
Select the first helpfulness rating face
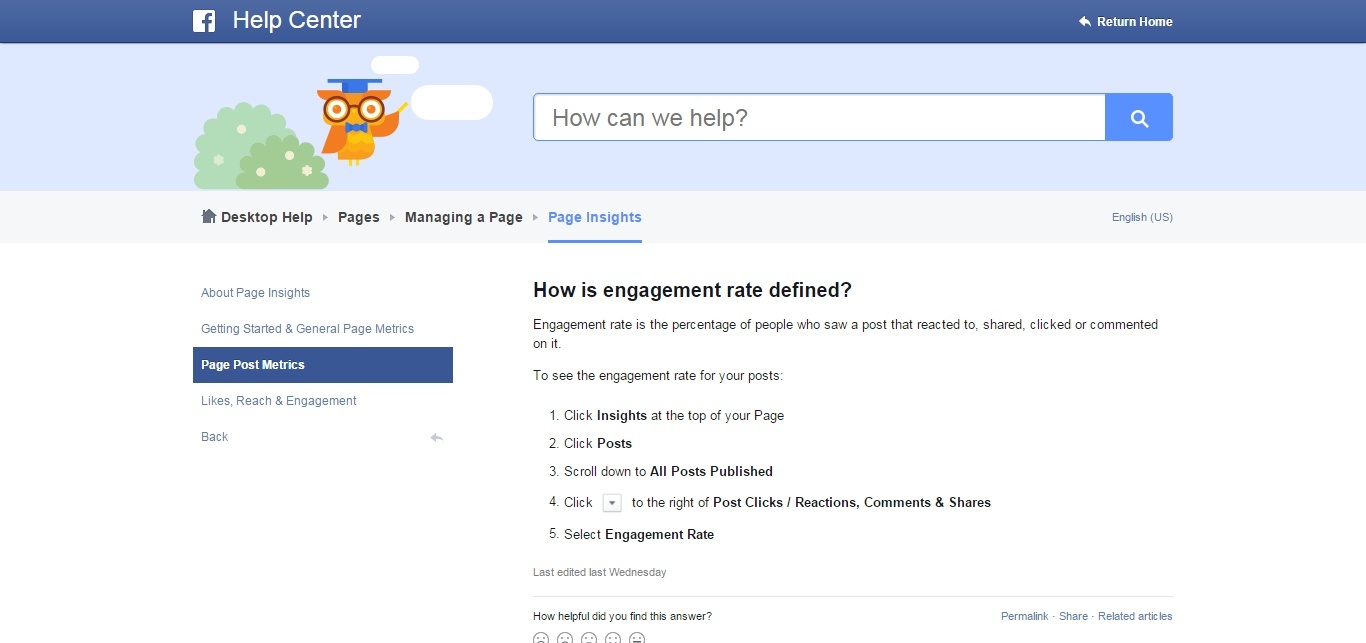pos(541,638)
